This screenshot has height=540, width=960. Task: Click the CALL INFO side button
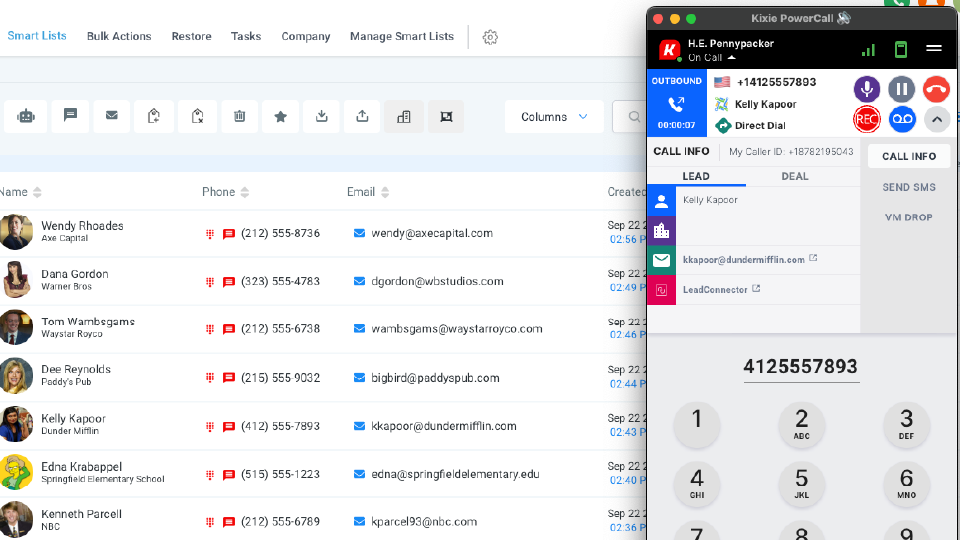coord(909,156)
